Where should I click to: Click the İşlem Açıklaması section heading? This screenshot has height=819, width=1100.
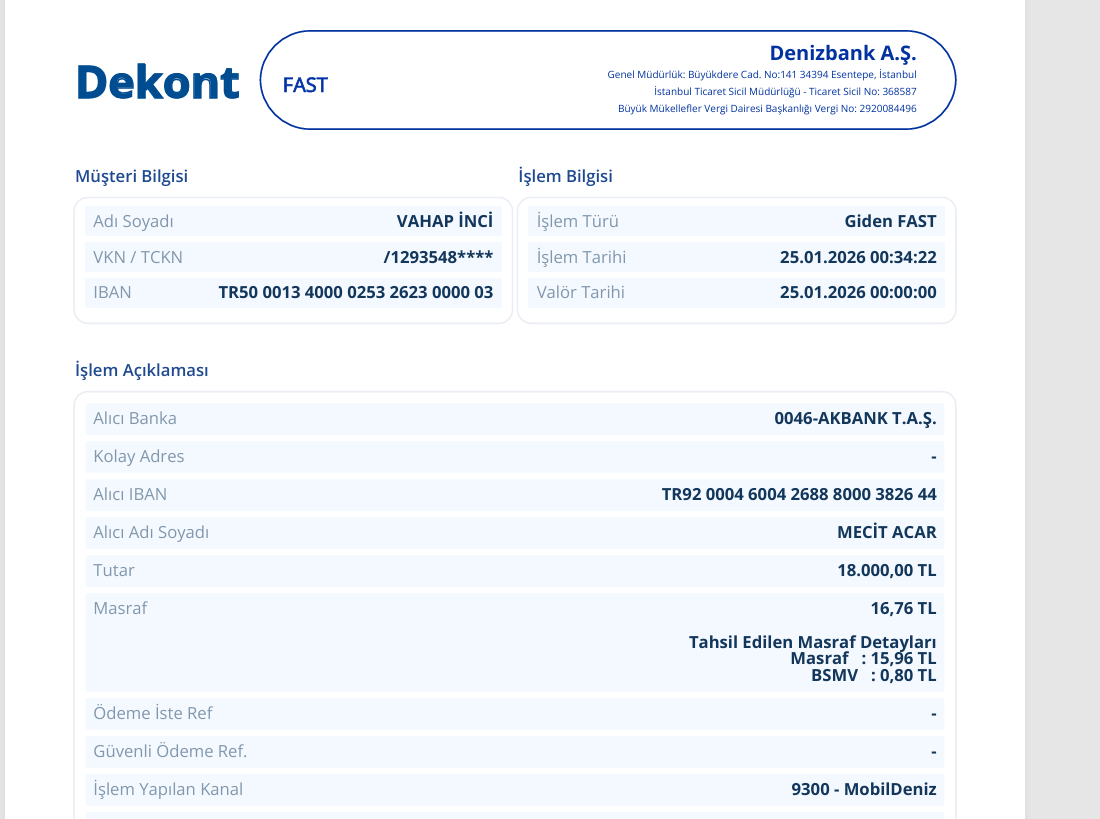142,370
